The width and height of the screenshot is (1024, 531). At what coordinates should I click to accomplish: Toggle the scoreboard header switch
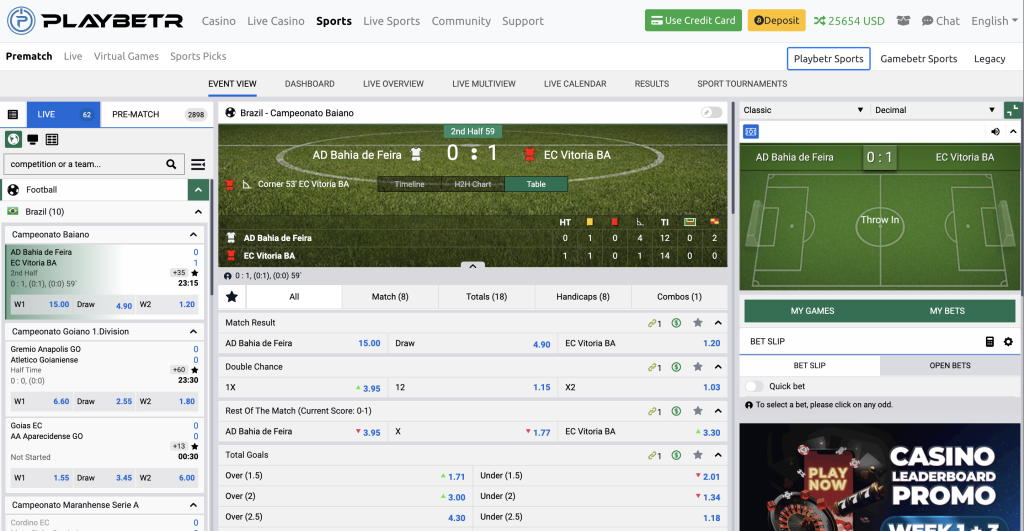click(711, 112)
